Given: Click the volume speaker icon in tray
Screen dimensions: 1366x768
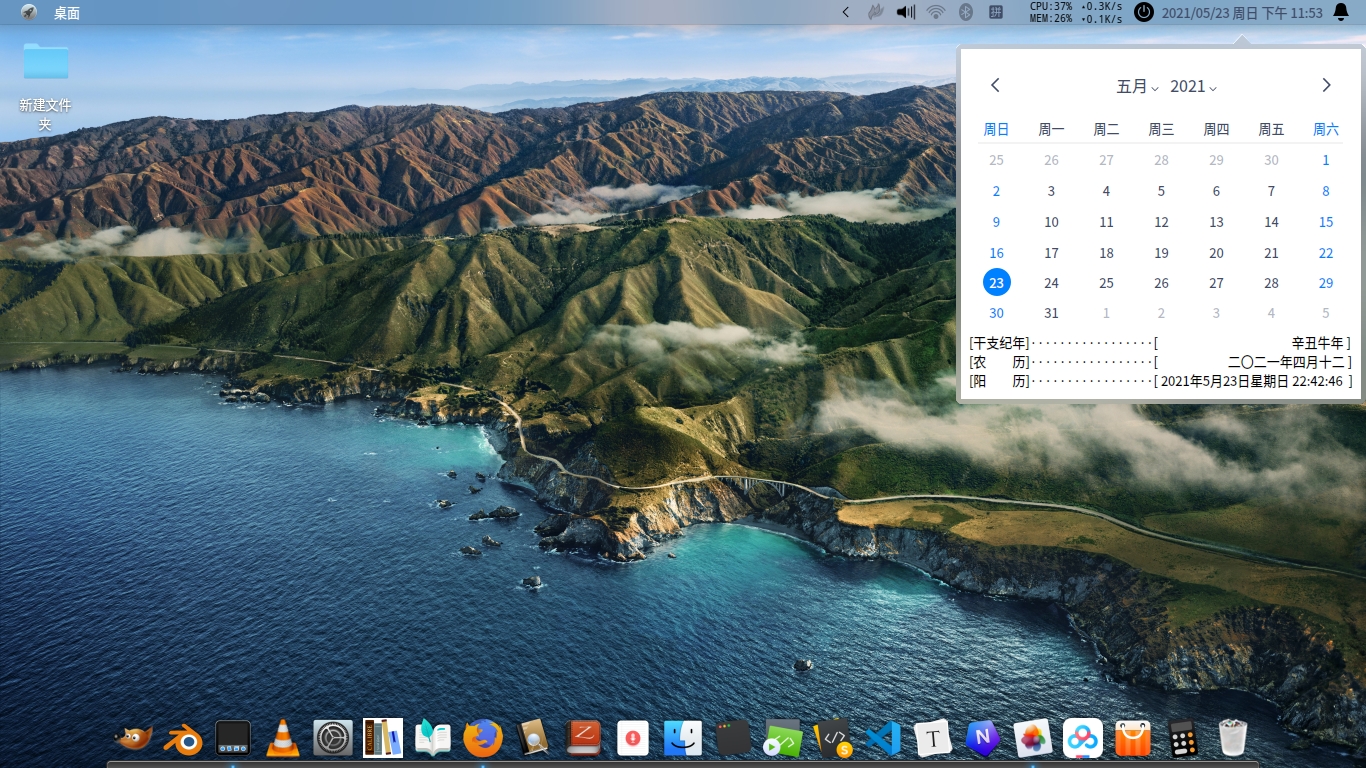Looking at the screenshot, I should (906, 12).
